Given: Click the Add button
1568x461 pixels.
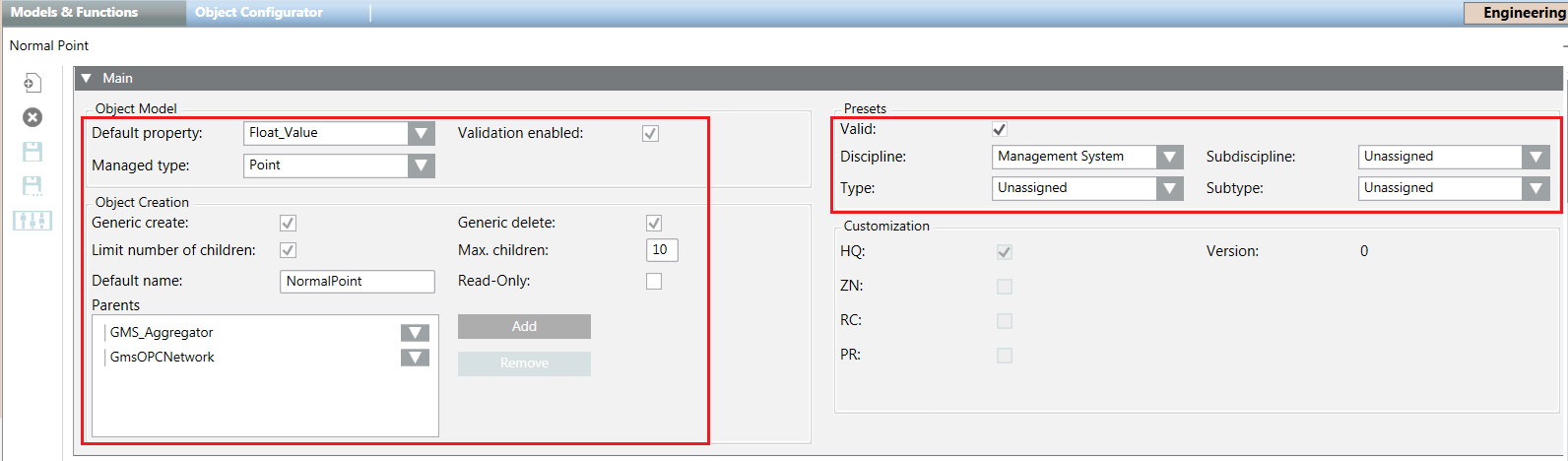Looking at the screenshot, I should pyautogui.click(x=524, y=326).
